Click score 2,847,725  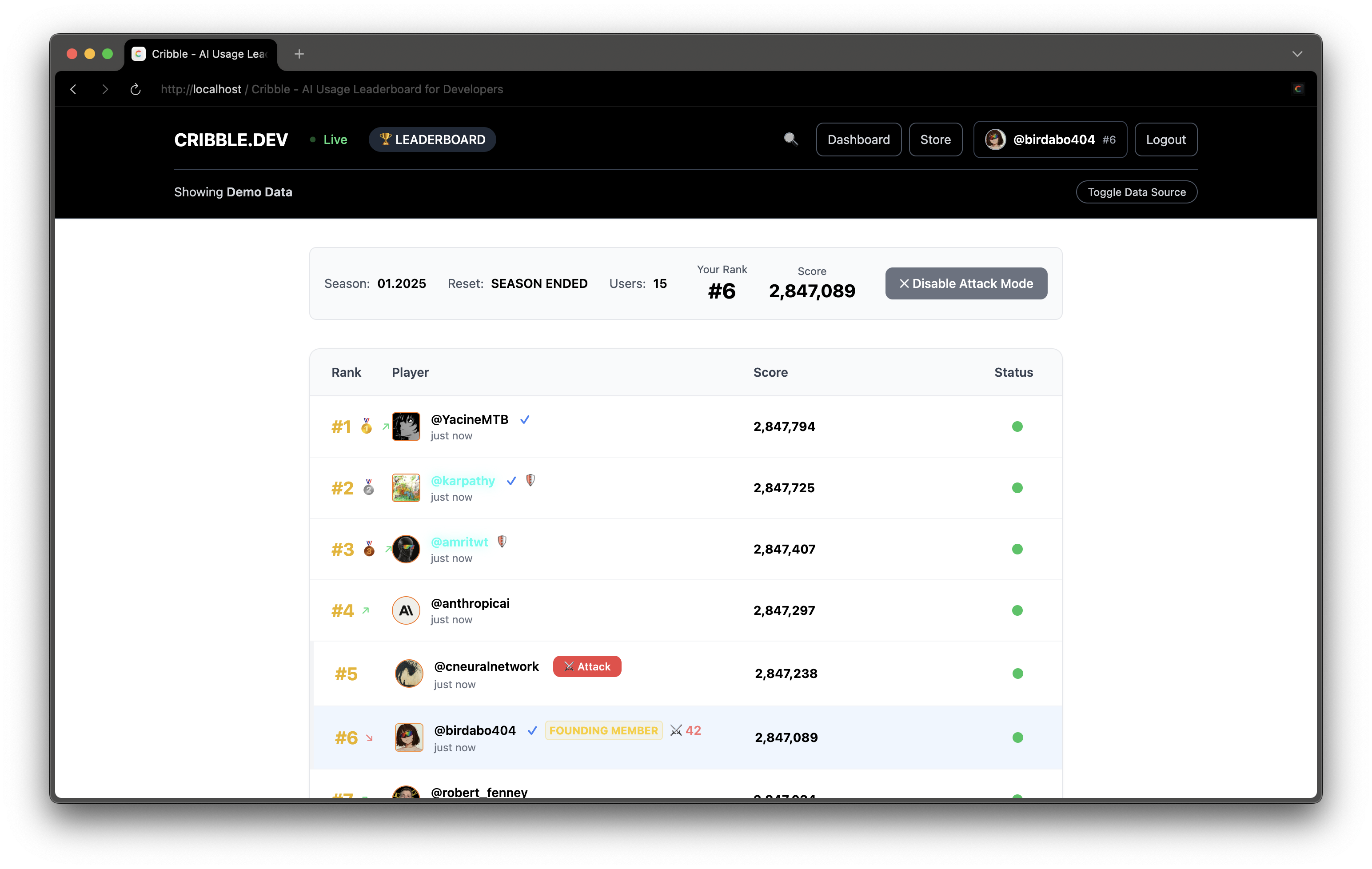click(784, 488)
